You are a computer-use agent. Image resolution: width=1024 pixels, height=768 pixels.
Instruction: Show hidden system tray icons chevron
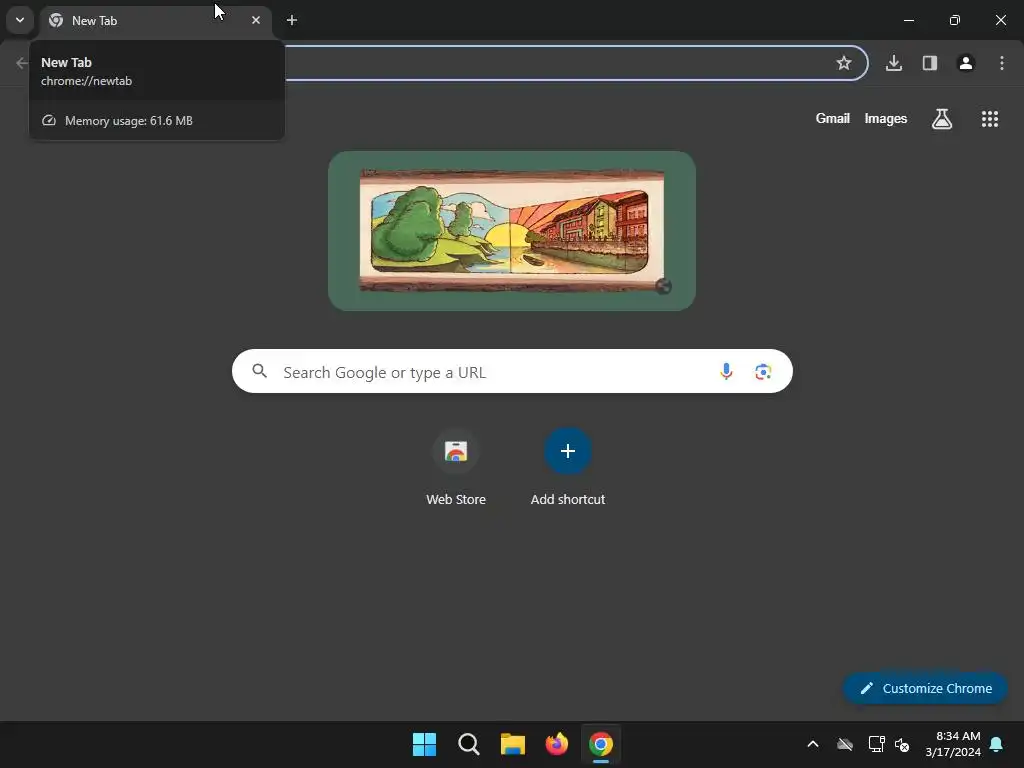(x=813, y=744)
